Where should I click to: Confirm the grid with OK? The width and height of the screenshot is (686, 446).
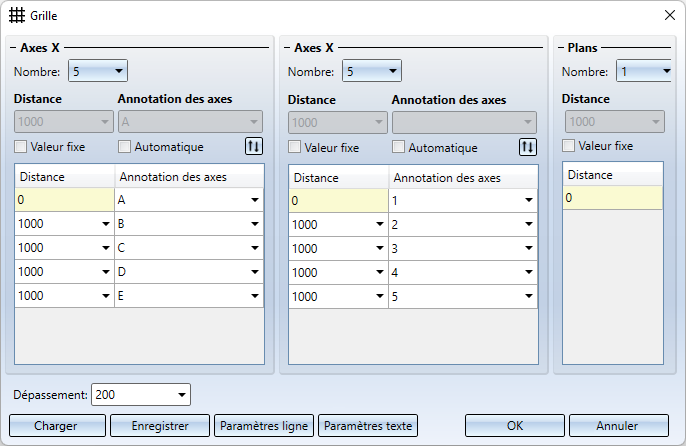point(514,425)
